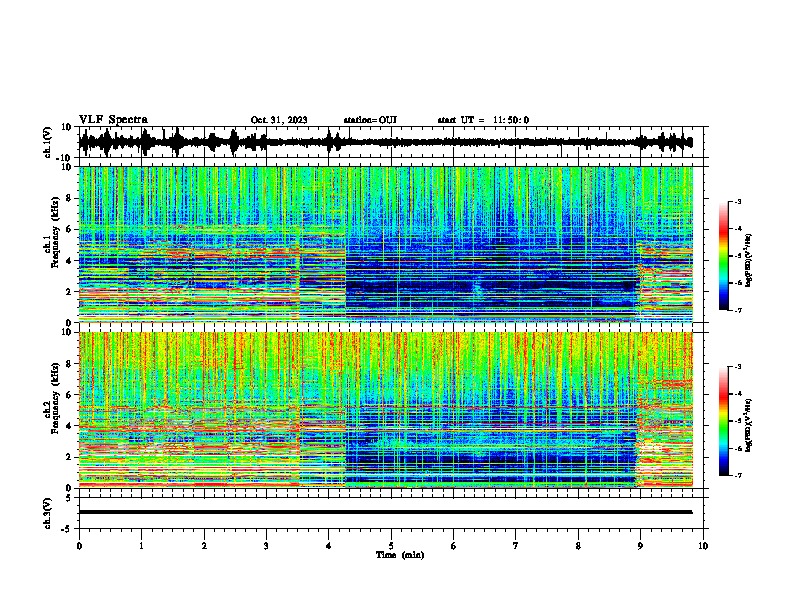Click time axis tick label "4"
Viewport: 792px width, 612px height.
click(328, 546)
